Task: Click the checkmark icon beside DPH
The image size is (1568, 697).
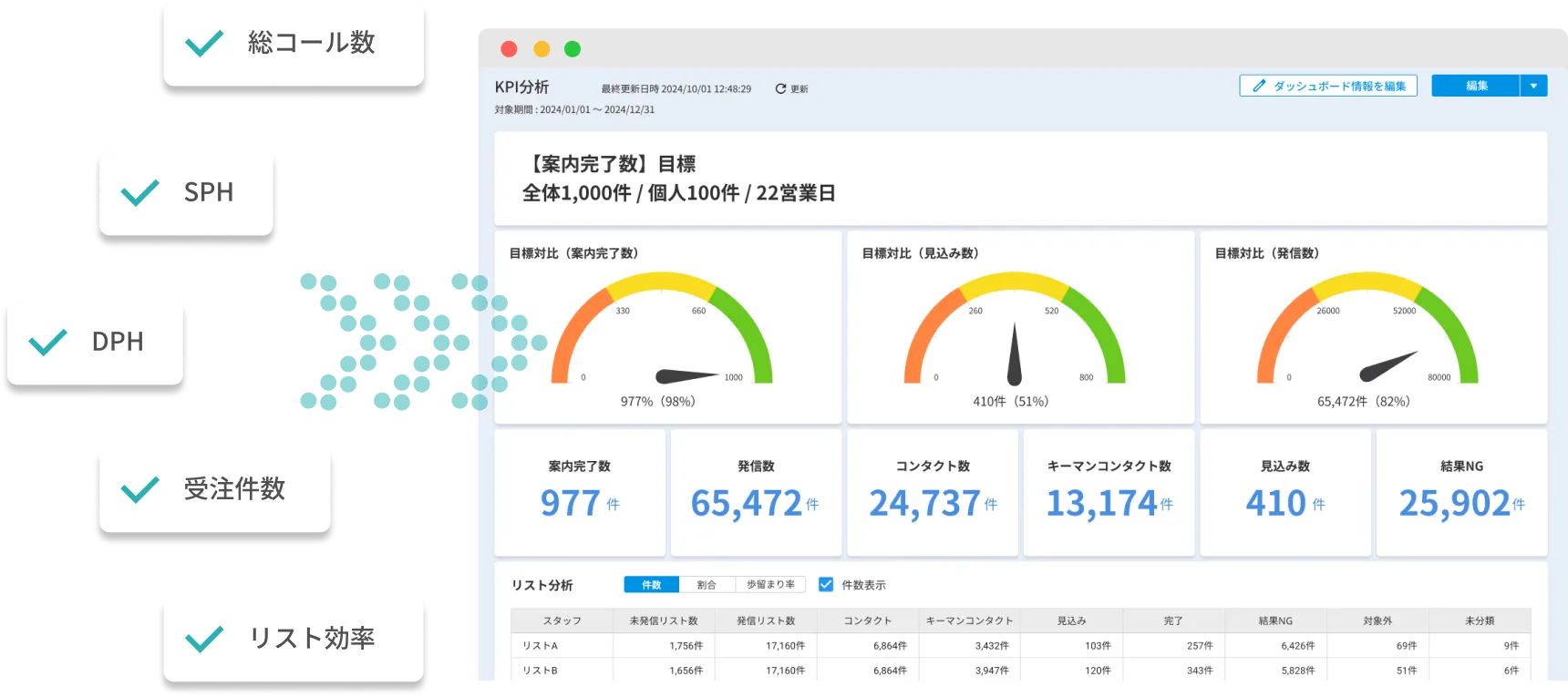Action: [x=48, y=342]
